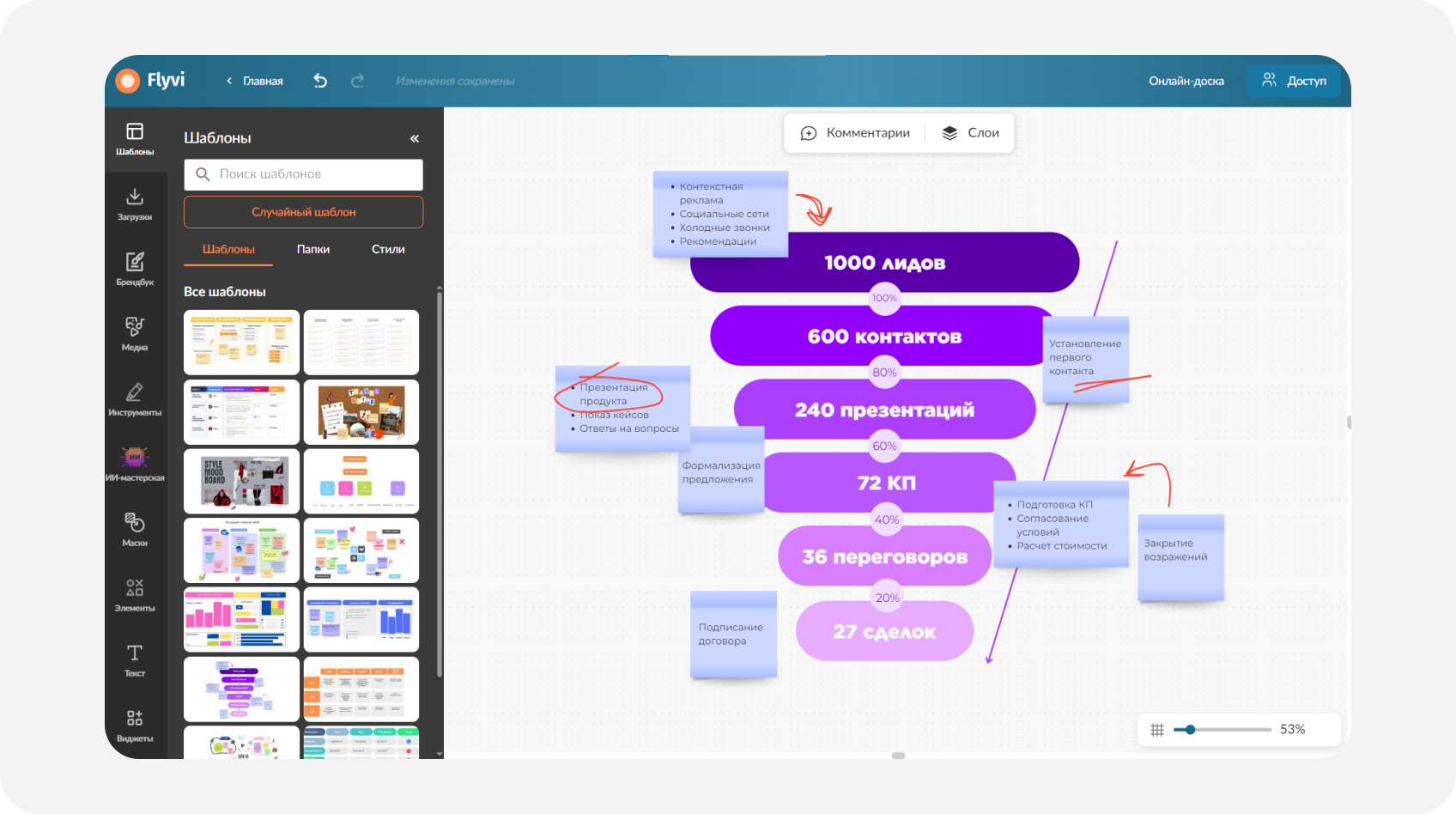Go back to Главная
This screenshot has width=1456, height=814.
255,81
